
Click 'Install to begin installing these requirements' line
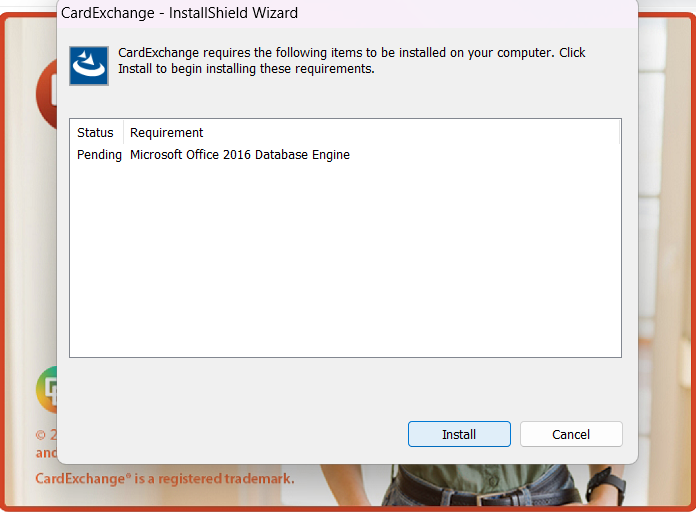(246, 69)
